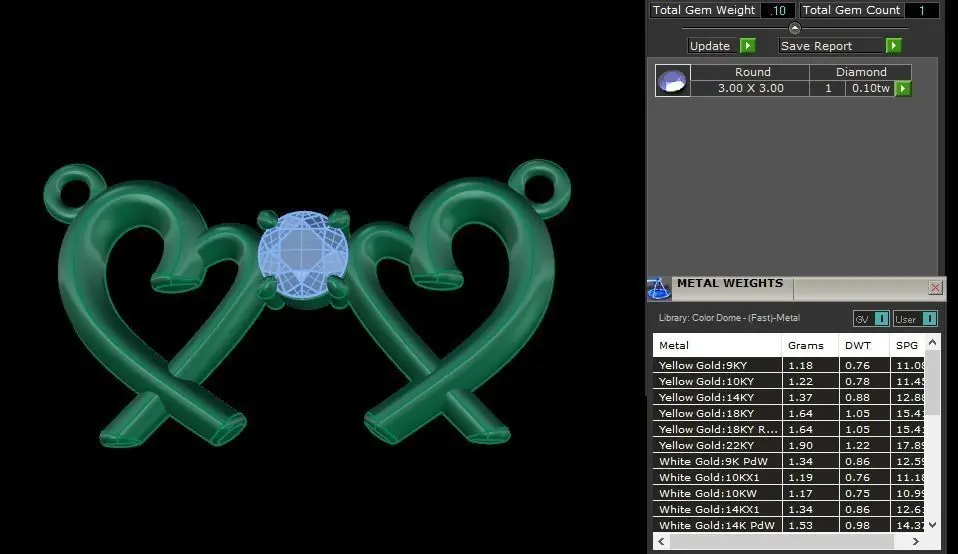Click the vertical scrollbar thumb of metal list

coord(932,384)
